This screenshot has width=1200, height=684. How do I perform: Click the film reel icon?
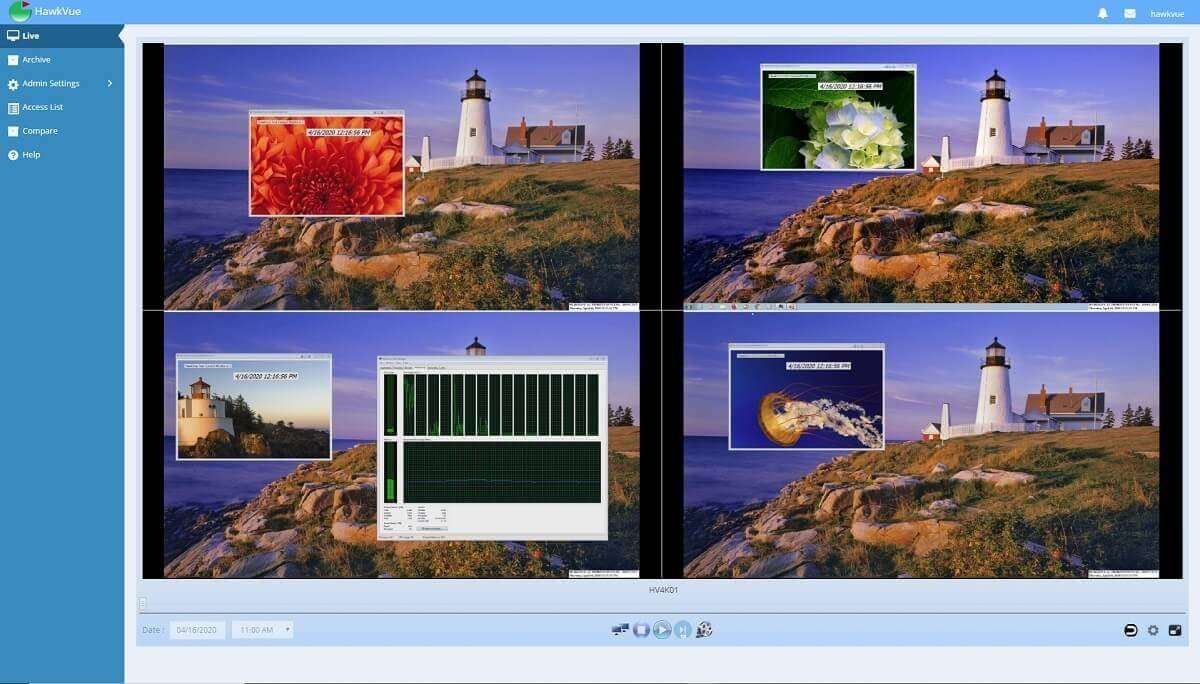pyautogui.click(x=704, y=630)
